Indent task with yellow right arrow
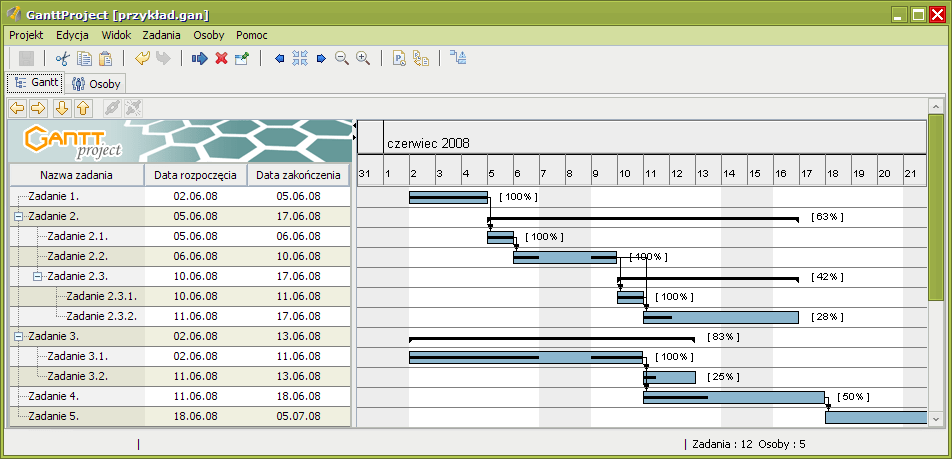 pyautogui.click(x=38, y=108)
